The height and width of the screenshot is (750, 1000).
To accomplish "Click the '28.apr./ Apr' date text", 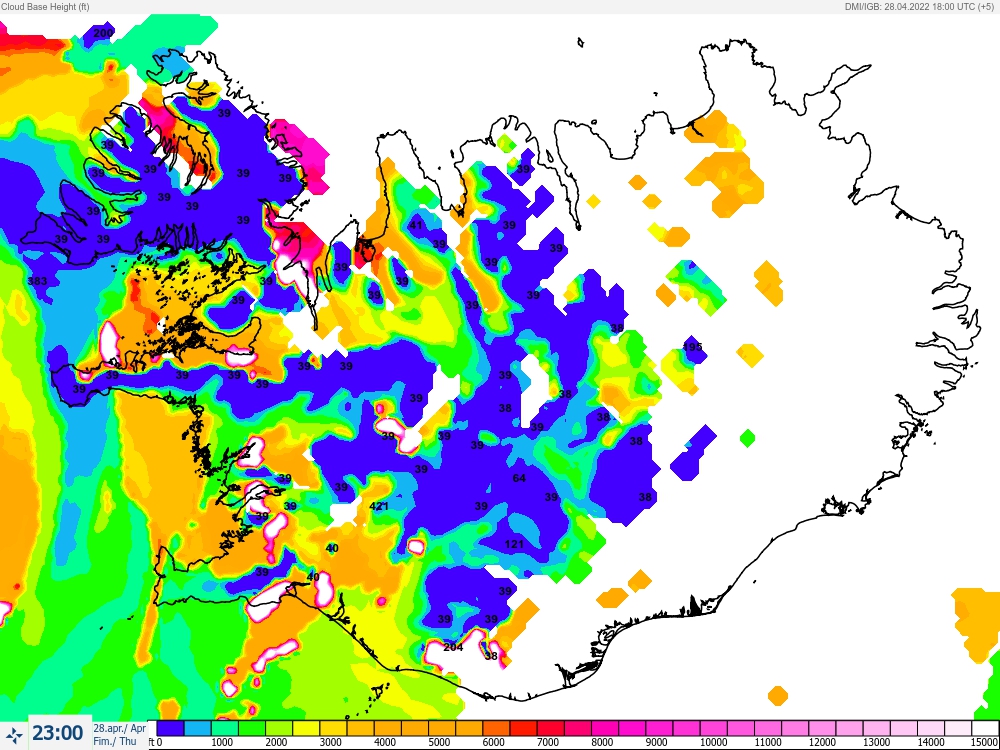I will 120,728.
